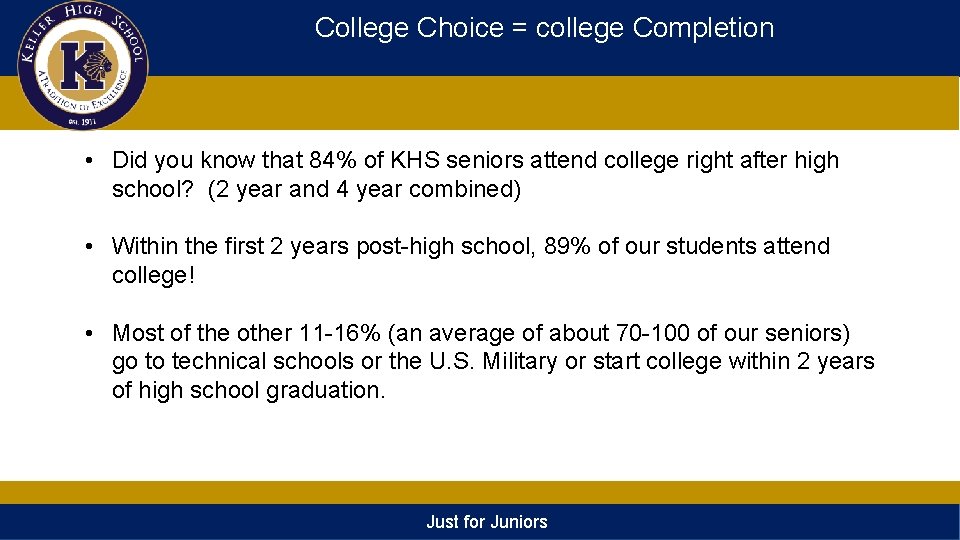Click the Just for Juniors footer text

pyautogui.click(x=487, y=522)
